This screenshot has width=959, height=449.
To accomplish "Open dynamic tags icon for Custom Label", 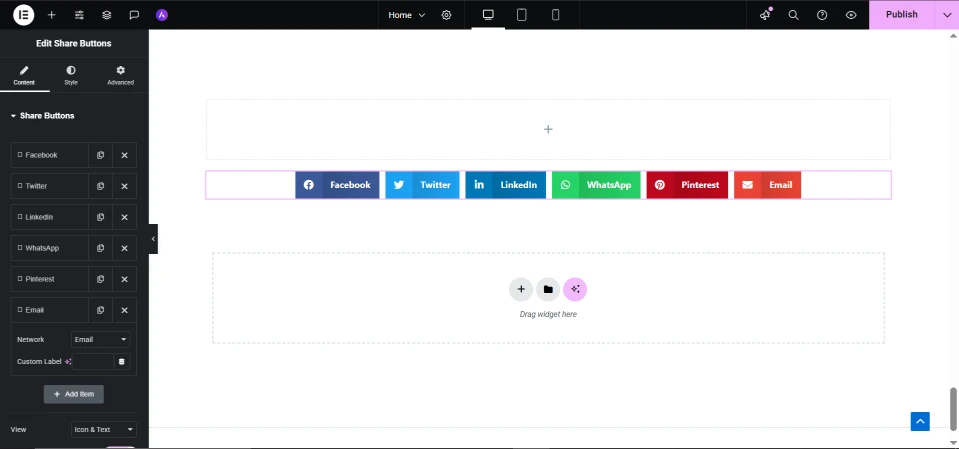I will (122, 362).
